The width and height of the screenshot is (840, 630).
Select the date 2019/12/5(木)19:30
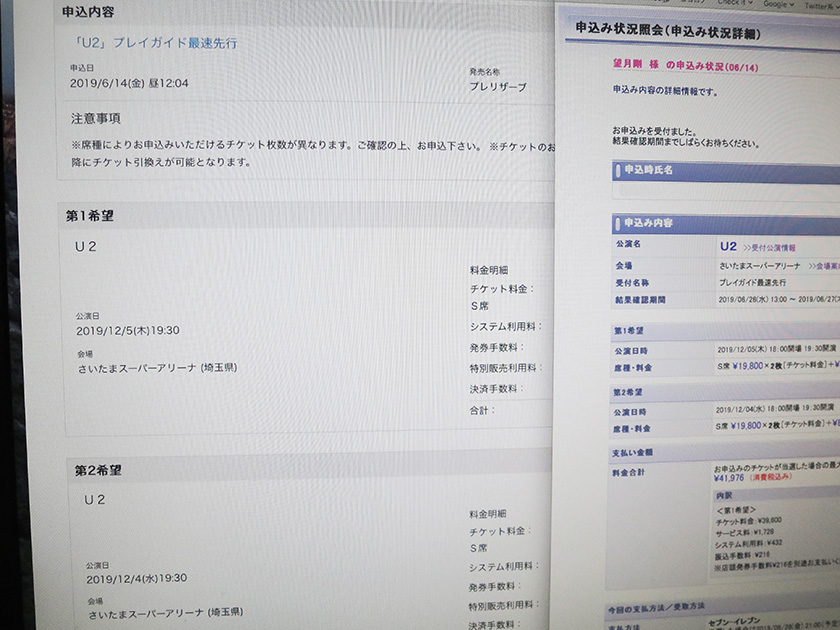coord(128,331)
